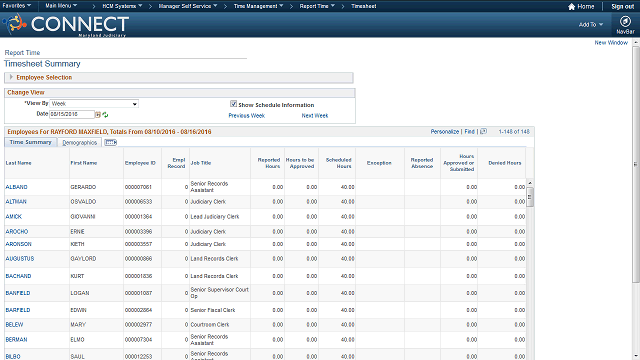Image resolution: width=640 pixels, height=360 pixels.
Task: Switch to the Demographics tab
Action: [x=80, y=142]
